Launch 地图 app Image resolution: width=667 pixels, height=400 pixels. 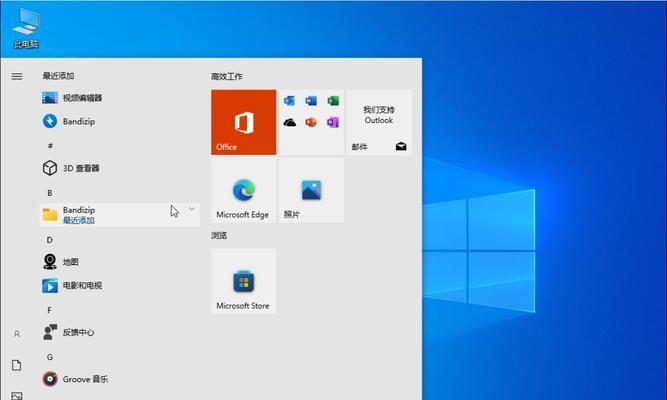120,262
